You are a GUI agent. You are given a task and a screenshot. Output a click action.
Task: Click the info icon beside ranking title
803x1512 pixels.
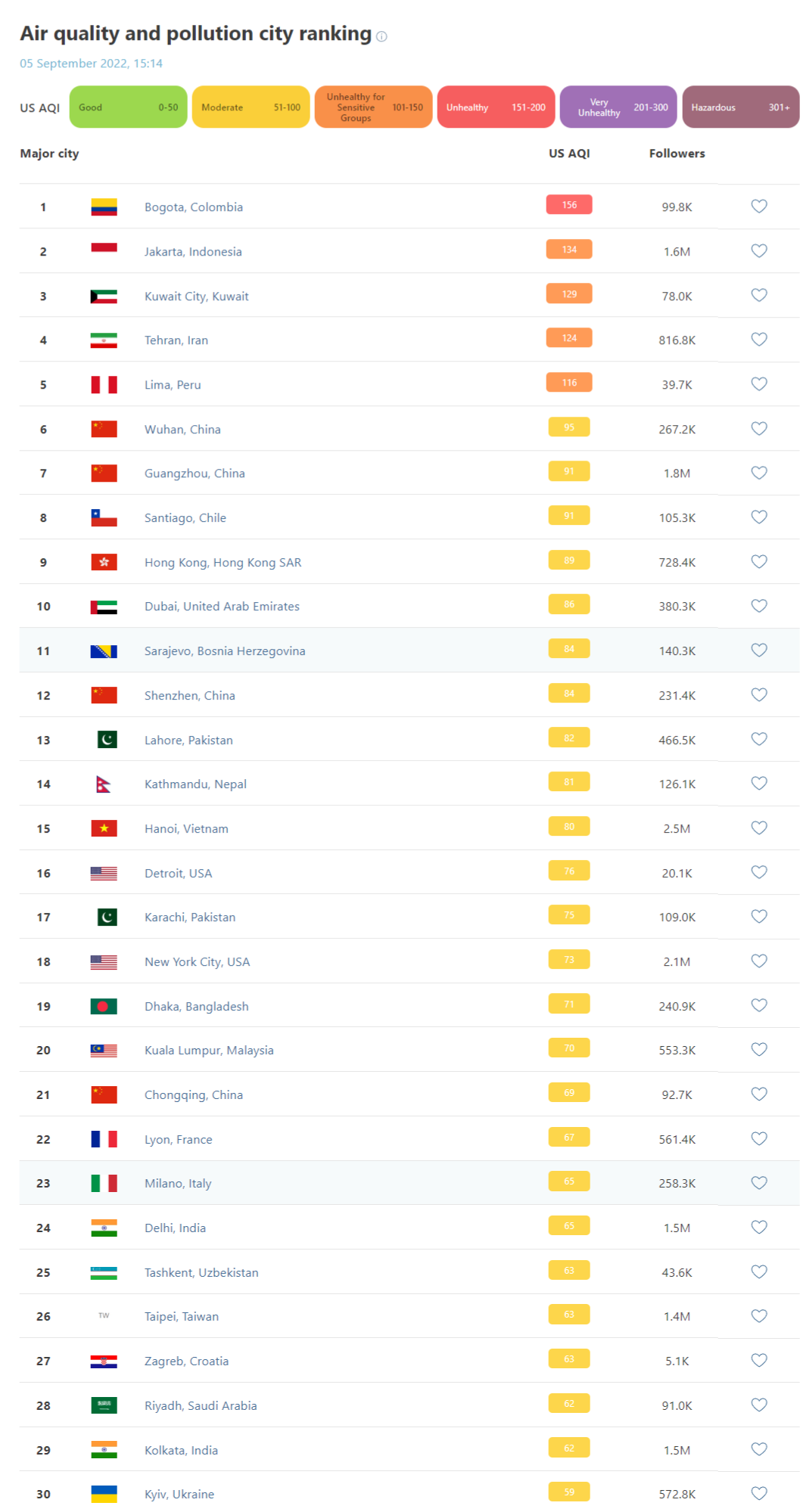381,36
